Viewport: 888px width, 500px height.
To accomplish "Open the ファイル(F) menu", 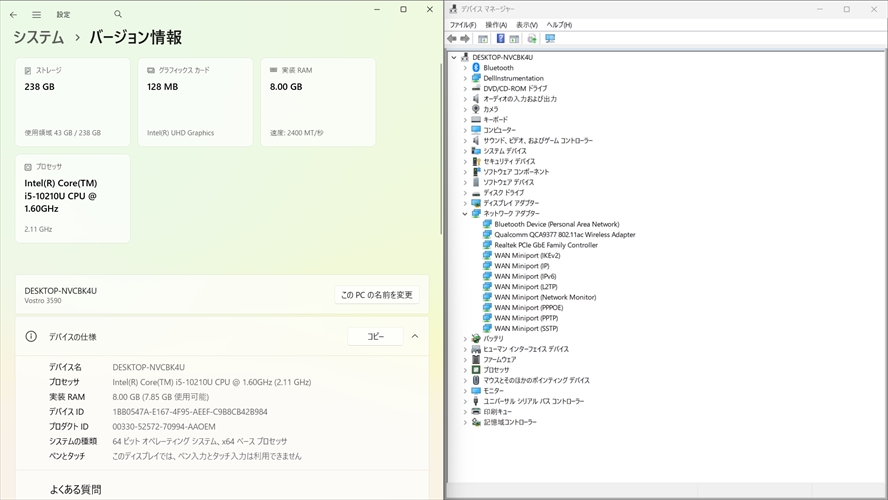I will (463, 25).
